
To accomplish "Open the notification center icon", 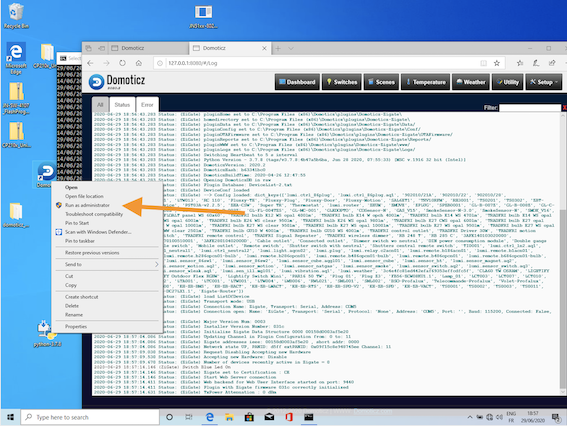I will (556, 417).
